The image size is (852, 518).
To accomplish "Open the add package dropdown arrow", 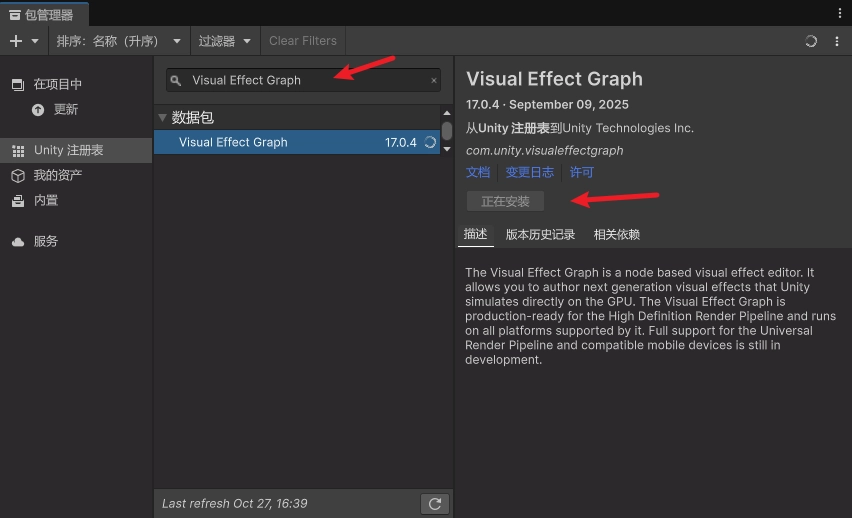I will click(x=35, y=41).
